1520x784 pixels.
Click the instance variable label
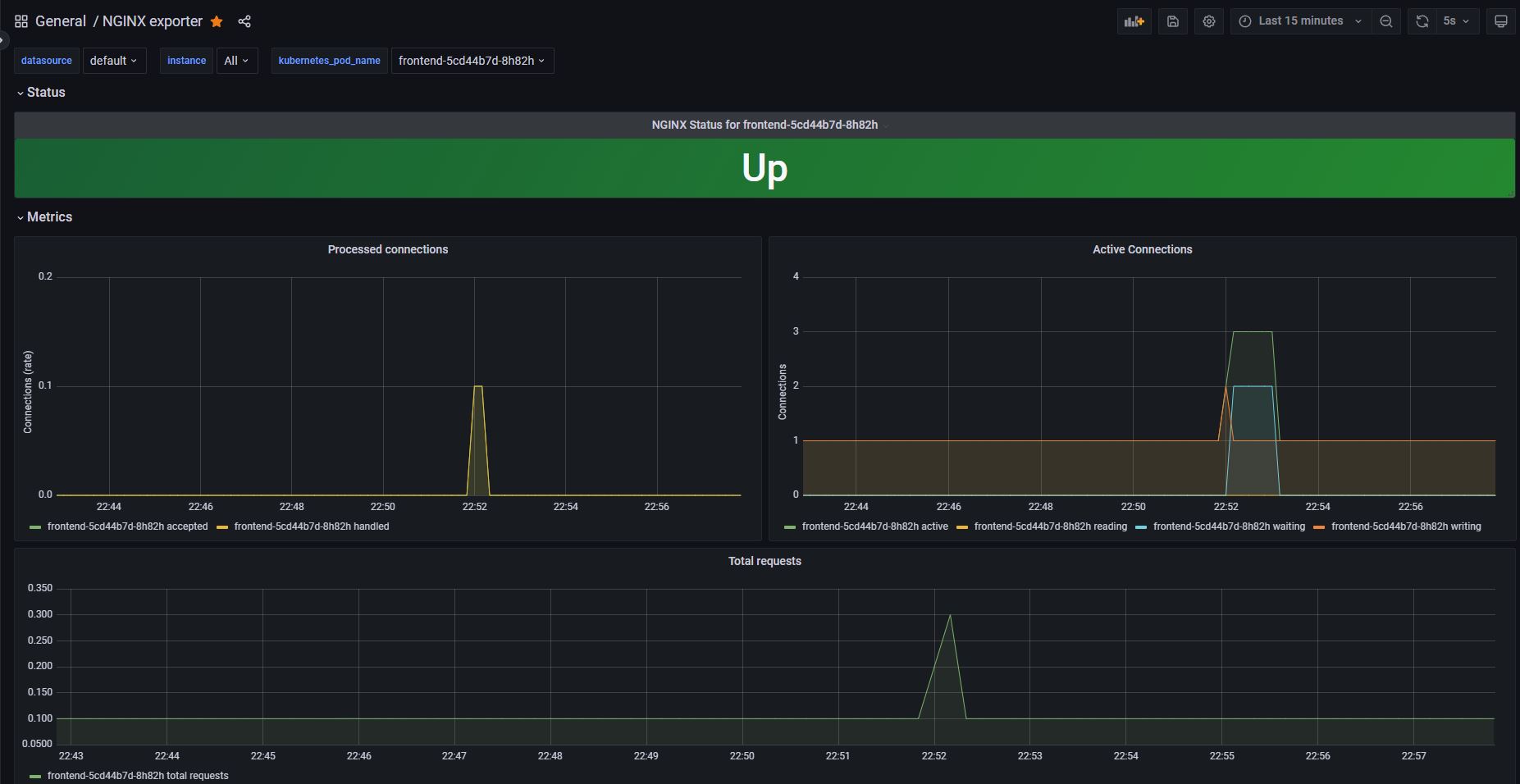pos(186,61)
